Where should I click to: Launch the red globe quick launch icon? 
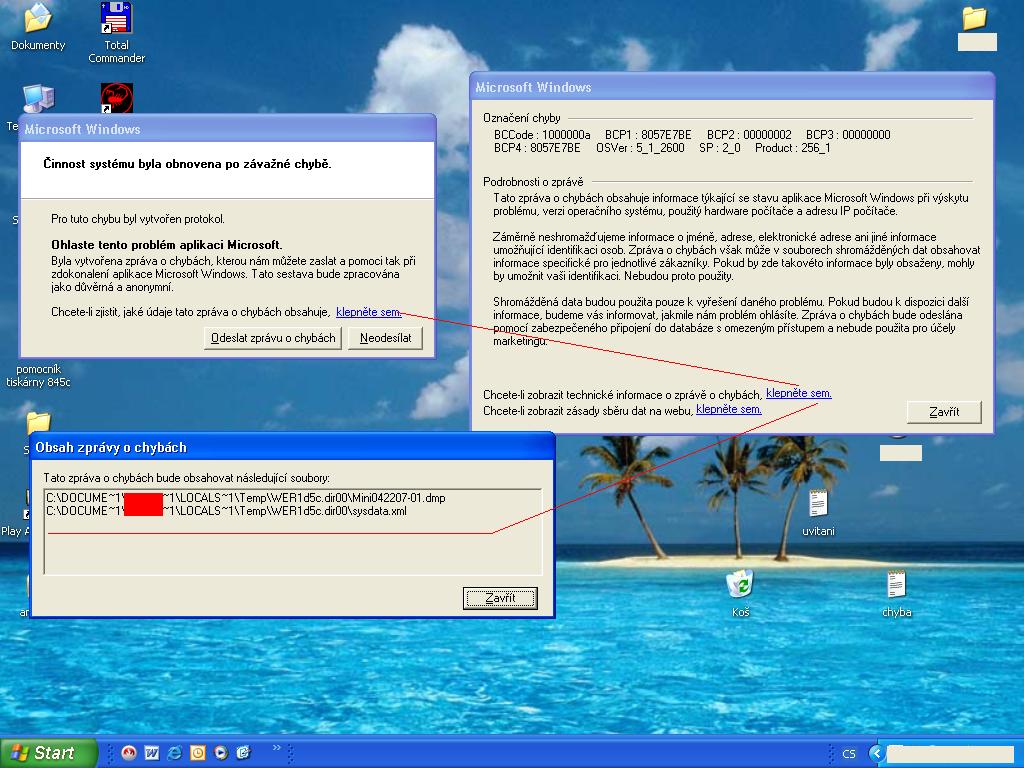coord(129,753)
